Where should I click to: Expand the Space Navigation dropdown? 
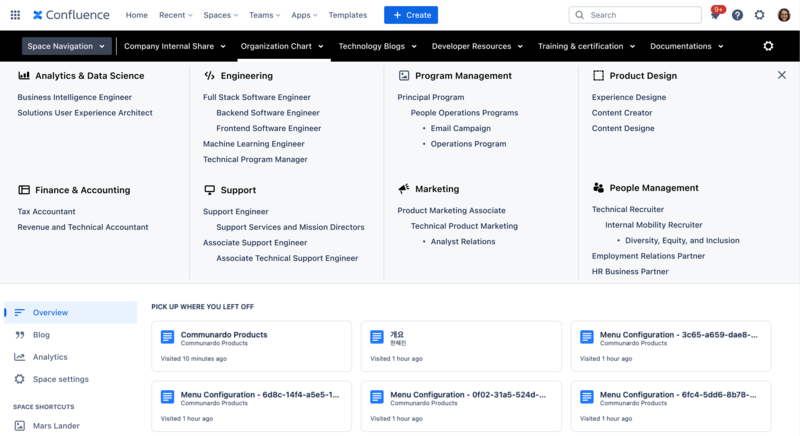[67, 46]
